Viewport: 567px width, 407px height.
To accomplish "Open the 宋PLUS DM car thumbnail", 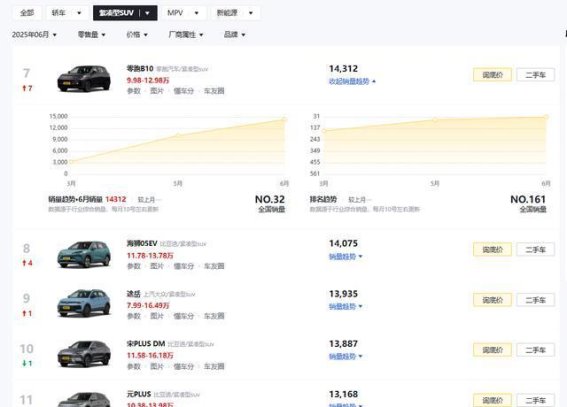I will 84,354.
